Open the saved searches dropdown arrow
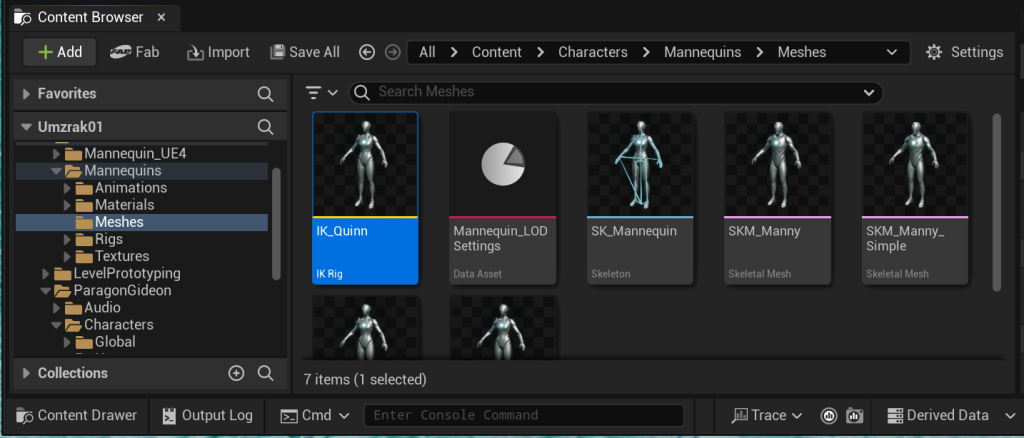Image resolution: width=1024 pixels, height=438 pixels. tap(869, 93)
